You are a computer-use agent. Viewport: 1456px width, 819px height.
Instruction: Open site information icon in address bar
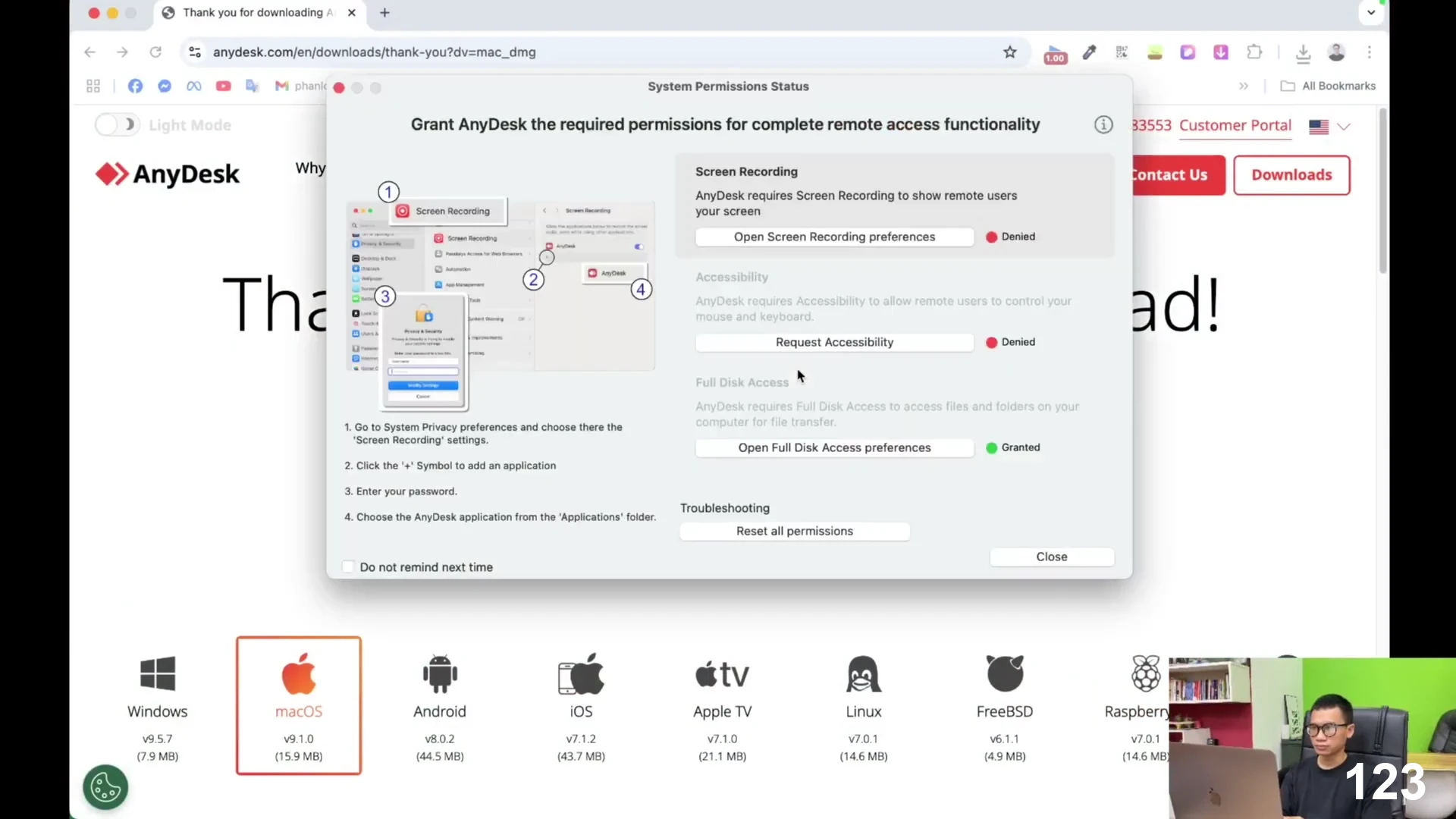click(195, 52)
